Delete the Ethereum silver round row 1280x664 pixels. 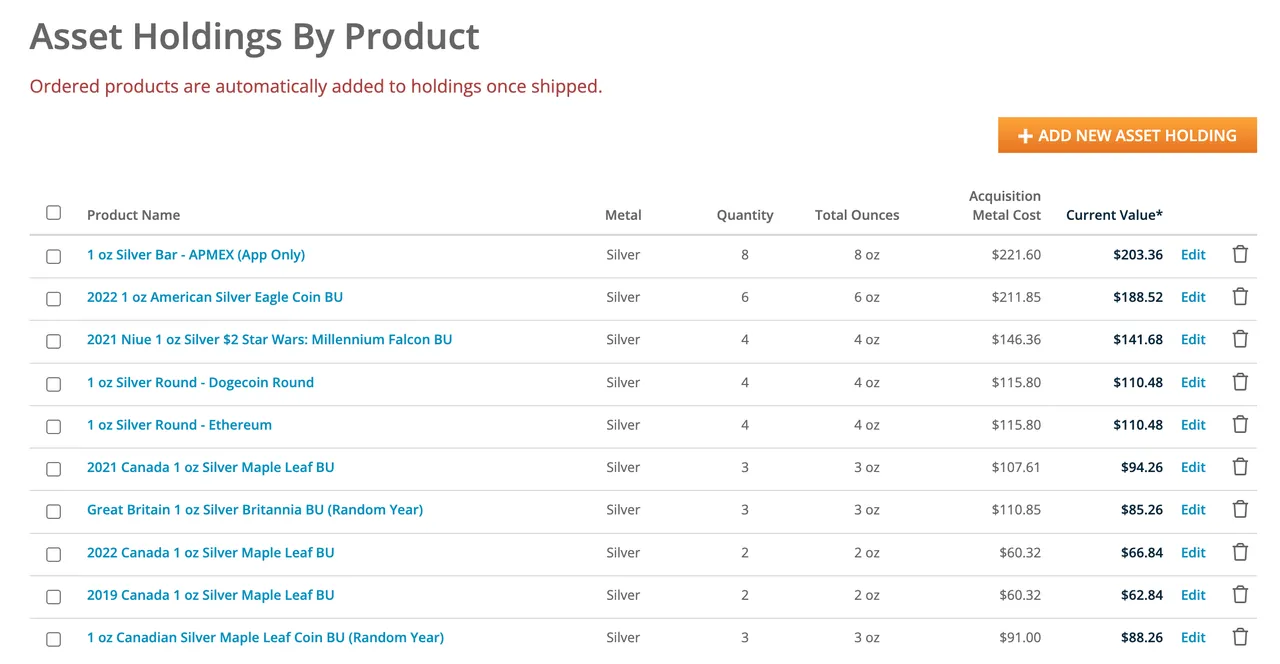[x=1240, y=425]
